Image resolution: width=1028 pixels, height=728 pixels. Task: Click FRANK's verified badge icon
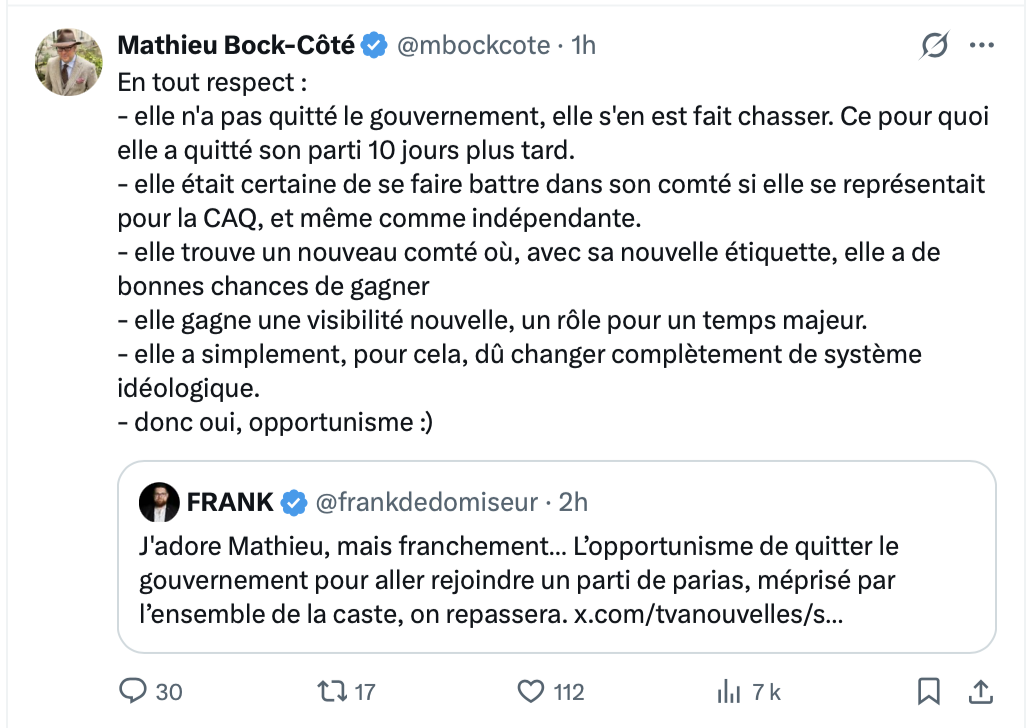pyautogui.click(x=293, y=502)
